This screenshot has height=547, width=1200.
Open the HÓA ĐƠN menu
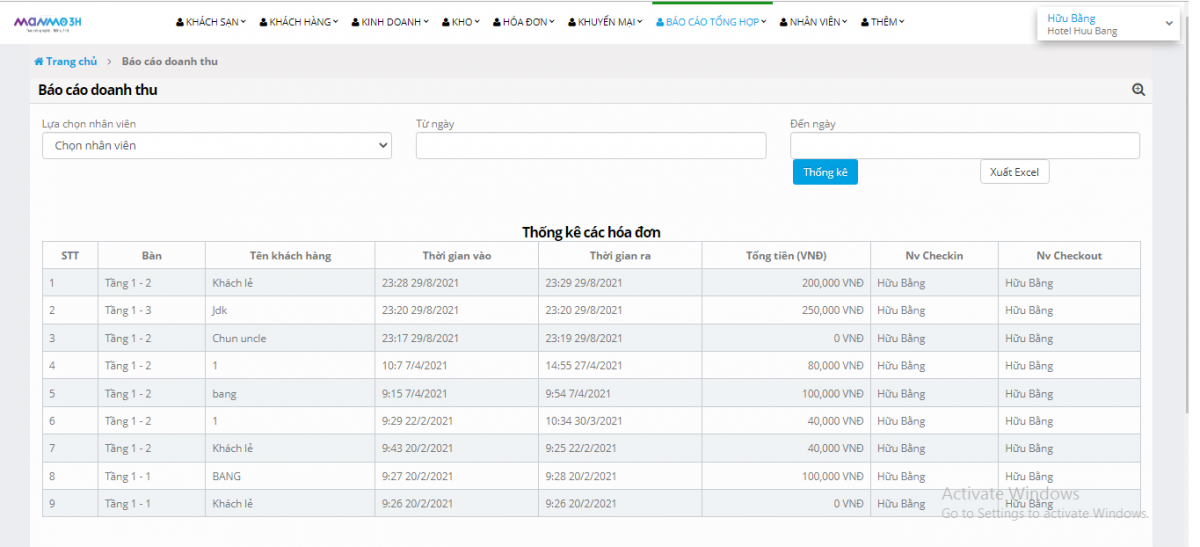pos(523,22)
